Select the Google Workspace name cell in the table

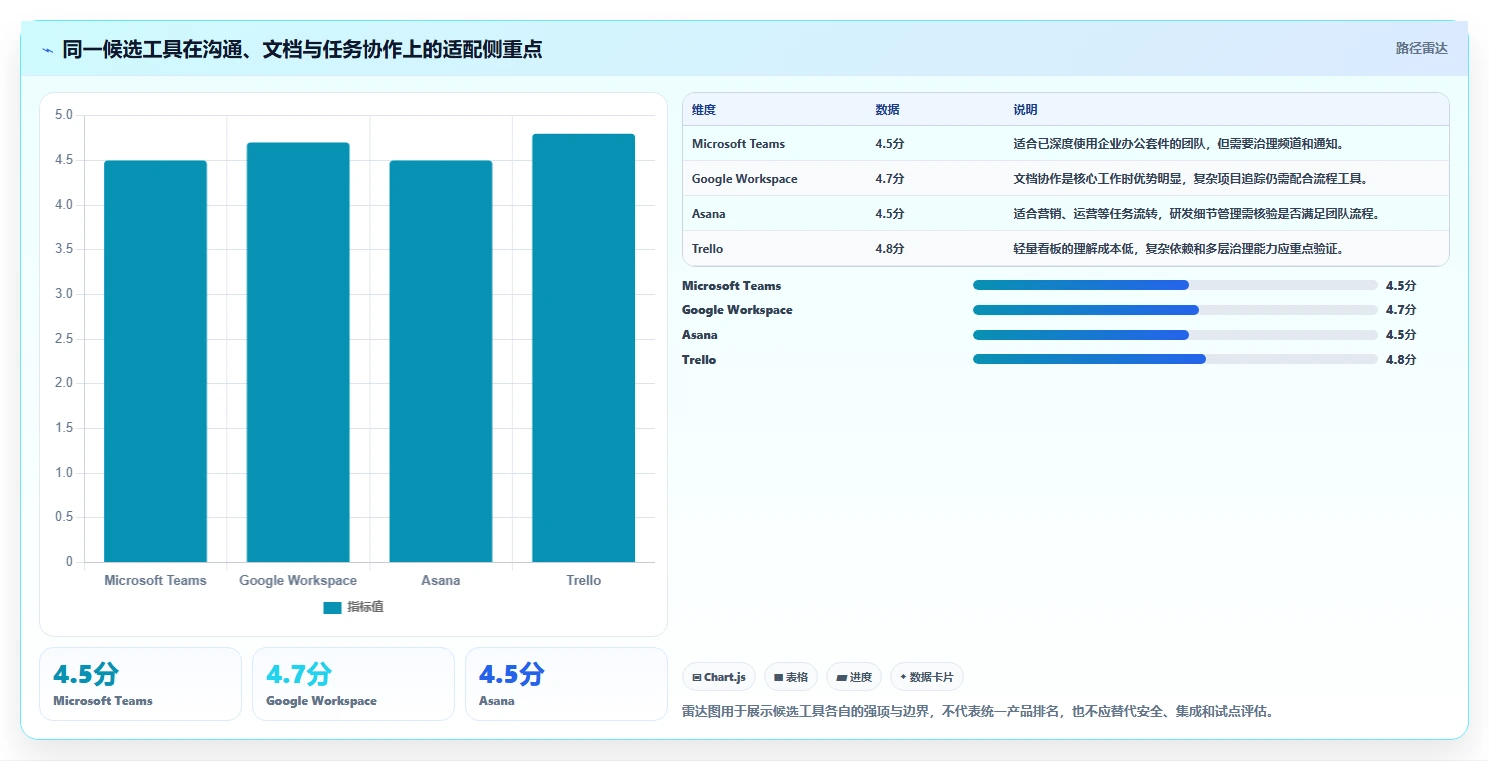tap(745, 179)
